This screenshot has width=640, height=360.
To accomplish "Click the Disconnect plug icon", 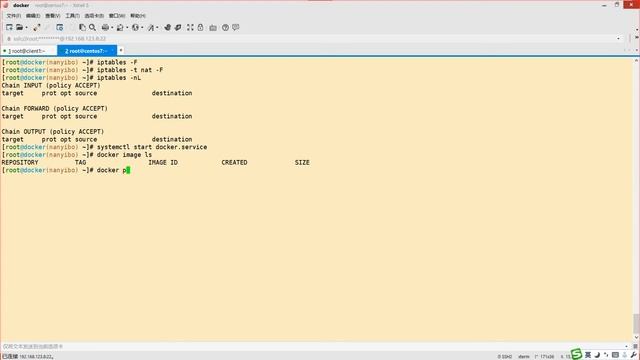I will pos(36,27).
